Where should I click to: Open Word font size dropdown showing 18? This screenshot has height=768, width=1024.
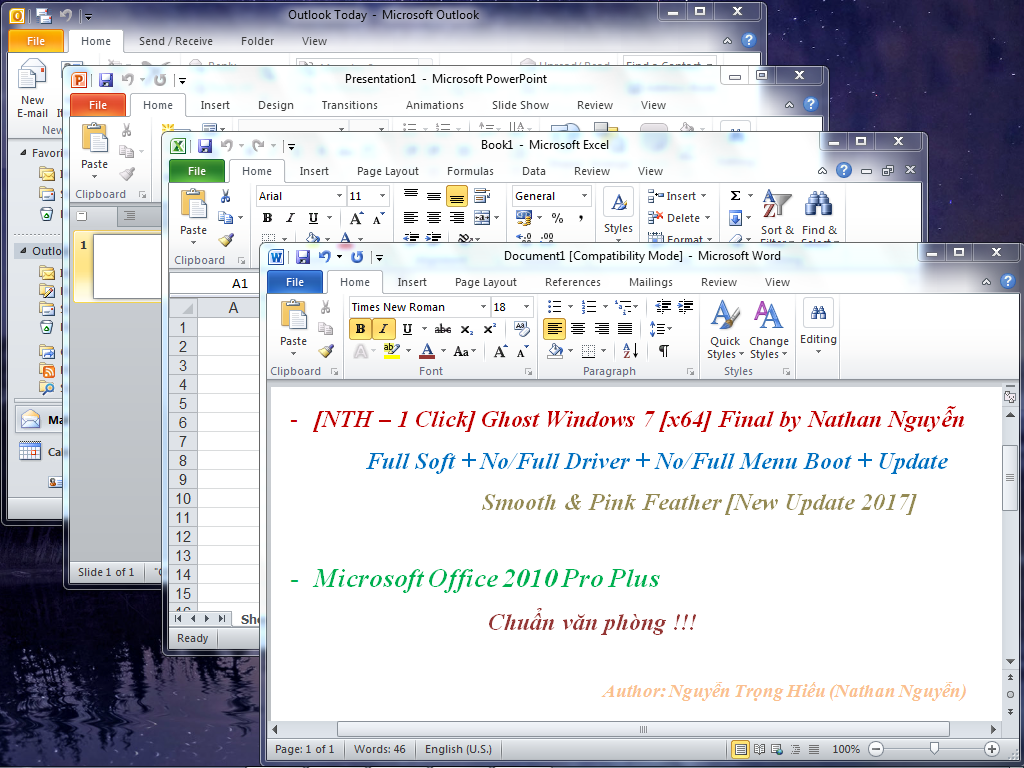tap(526, 307)
